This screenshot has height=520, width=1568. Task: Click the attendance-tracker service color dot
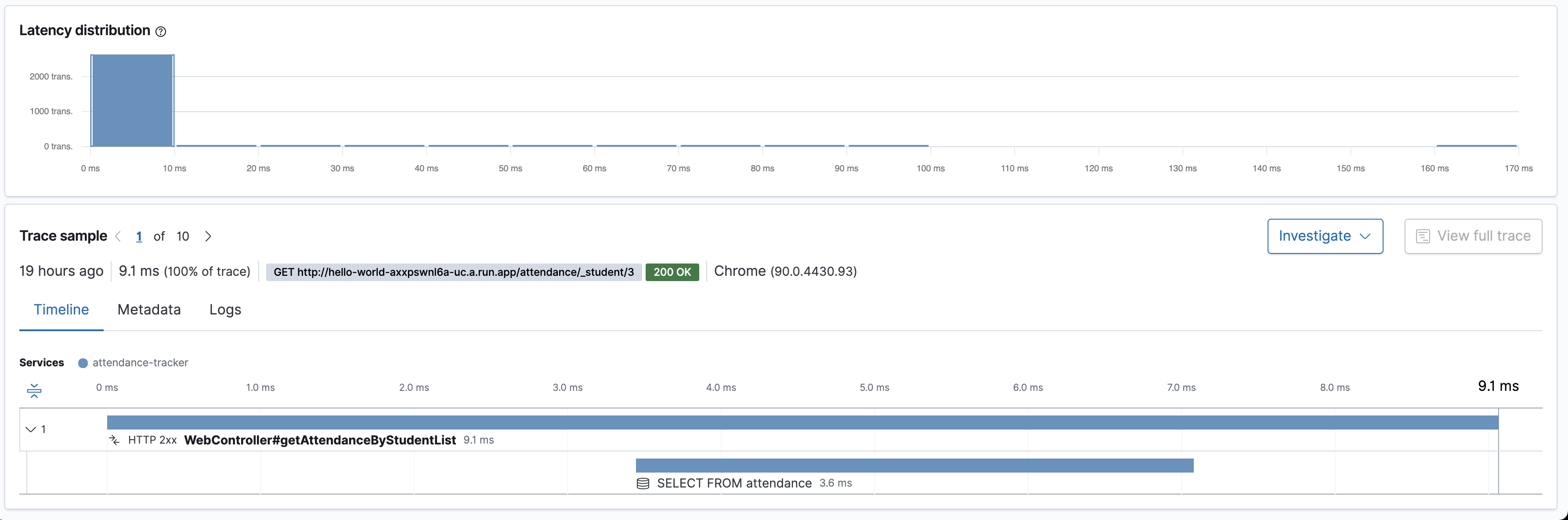point(83,362)
